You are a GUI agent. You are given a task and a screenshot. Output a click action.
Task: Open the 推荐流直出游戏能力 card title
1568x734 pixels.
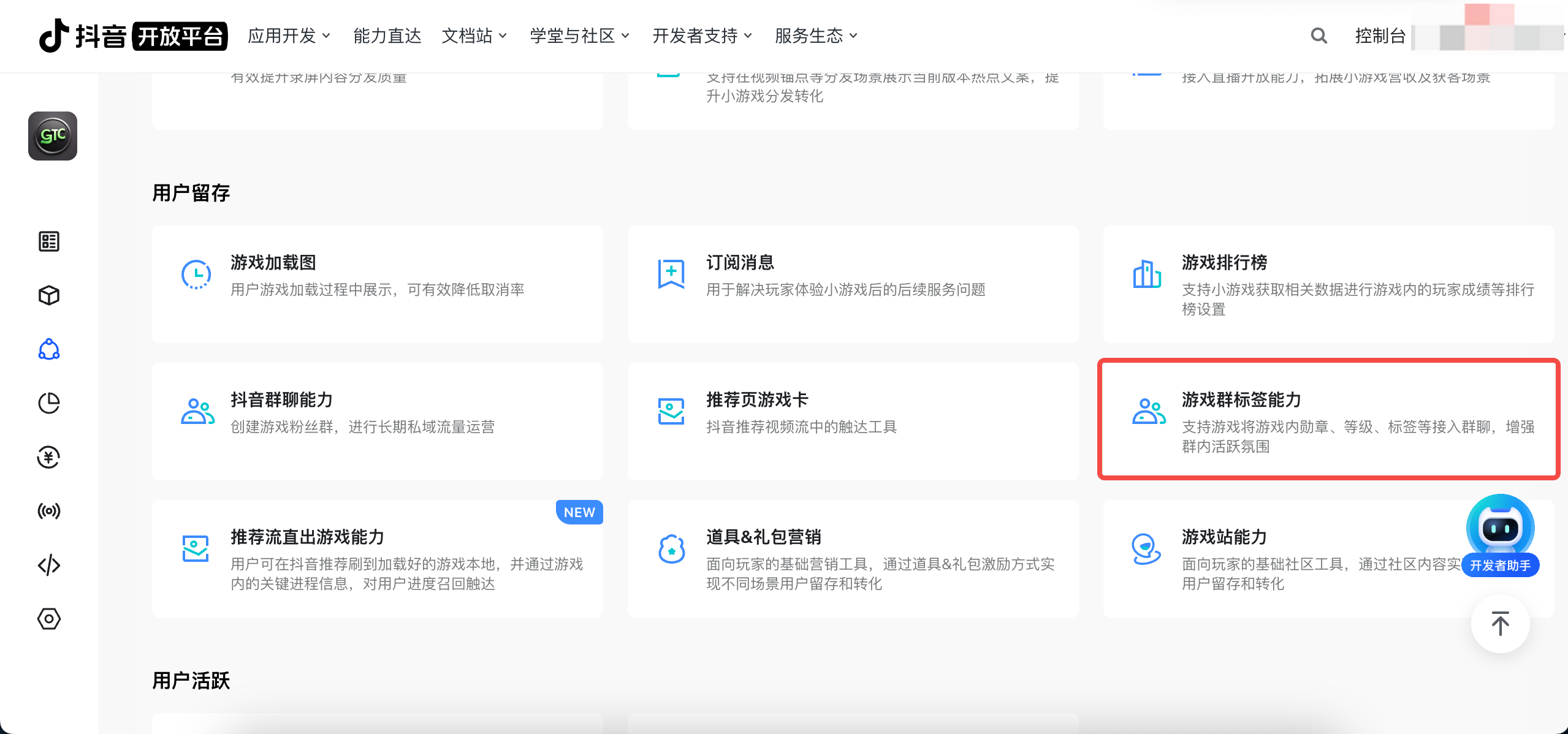pos(307,537)
